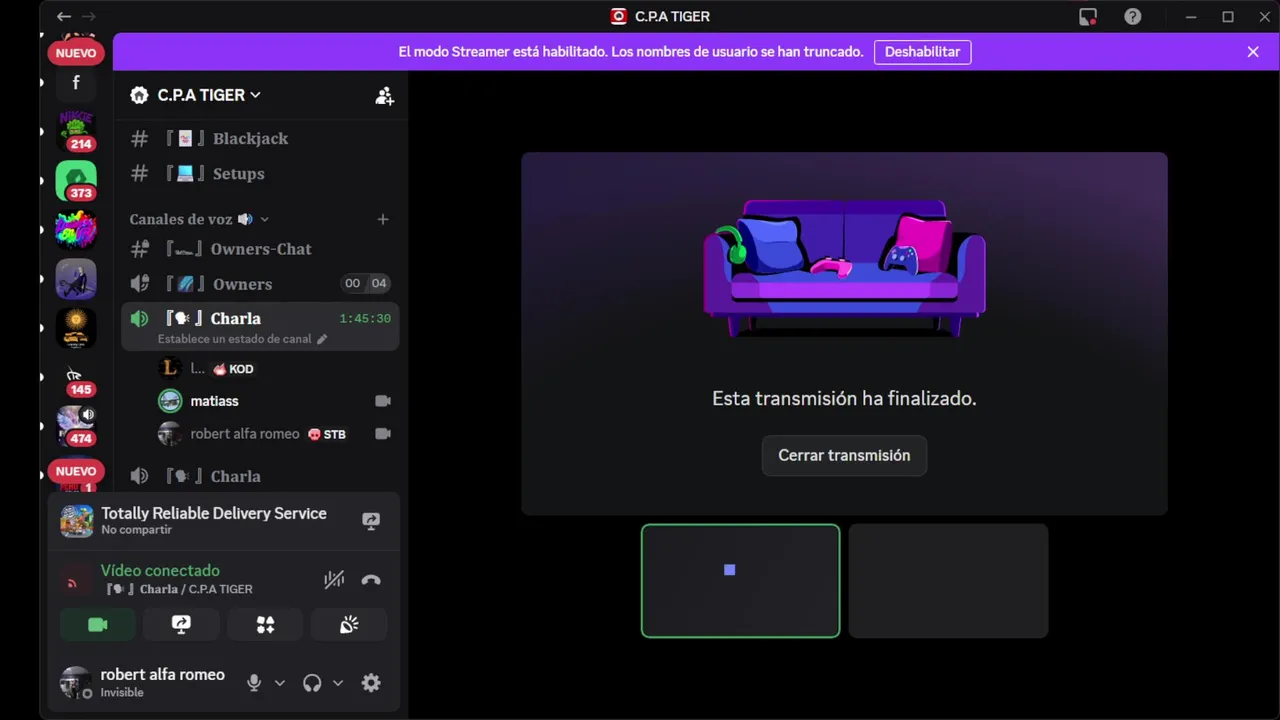Share the Totally Reliable Delivery Service screen
This screenshot has height=720, width=1280.
click(371, 521)
